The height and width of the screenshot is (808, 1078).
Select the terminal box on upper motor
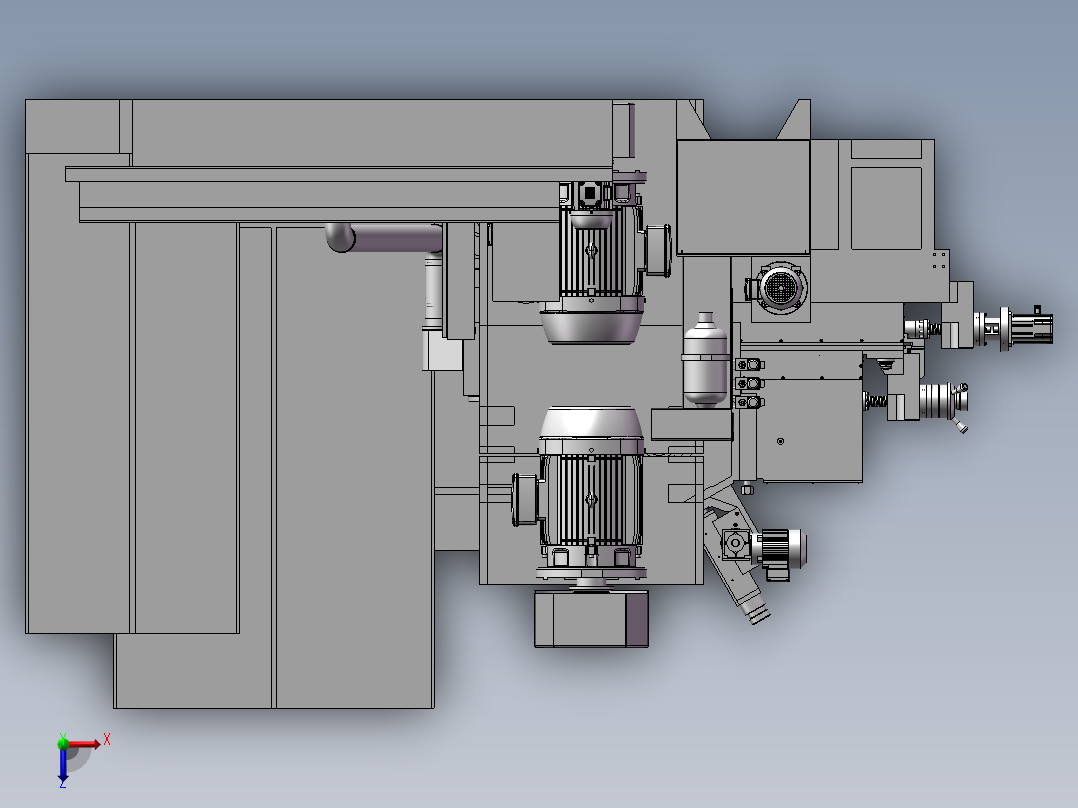click(x=659, y=250)
